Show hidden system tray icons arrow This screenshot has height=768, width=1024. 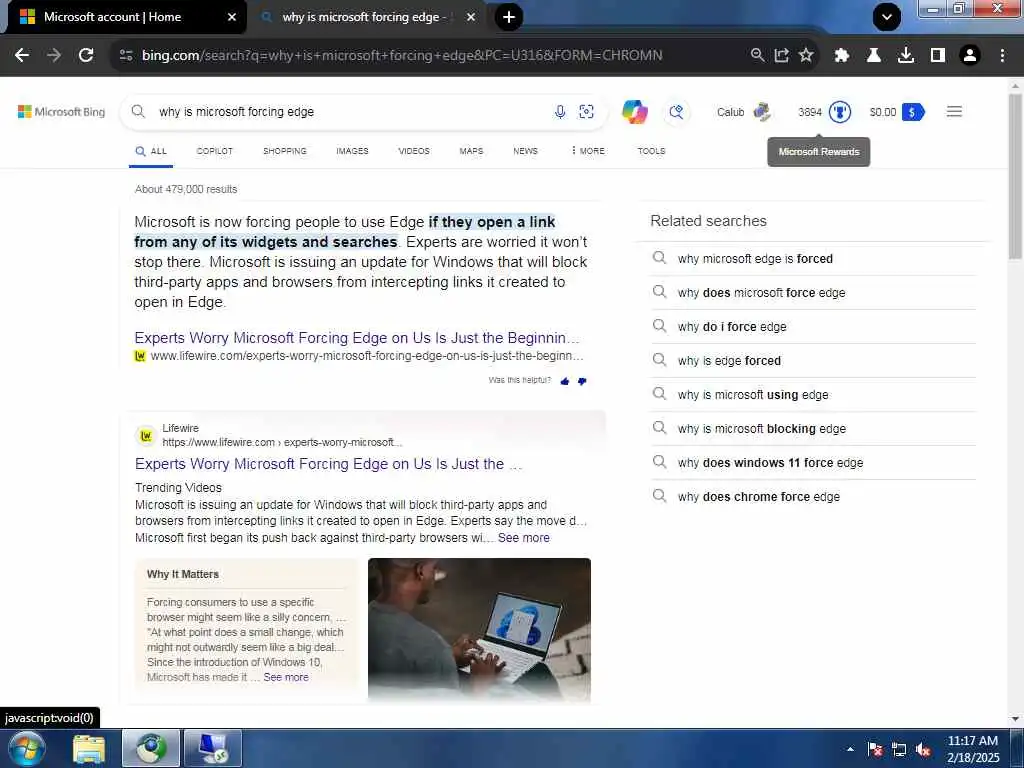coord(850,749)
